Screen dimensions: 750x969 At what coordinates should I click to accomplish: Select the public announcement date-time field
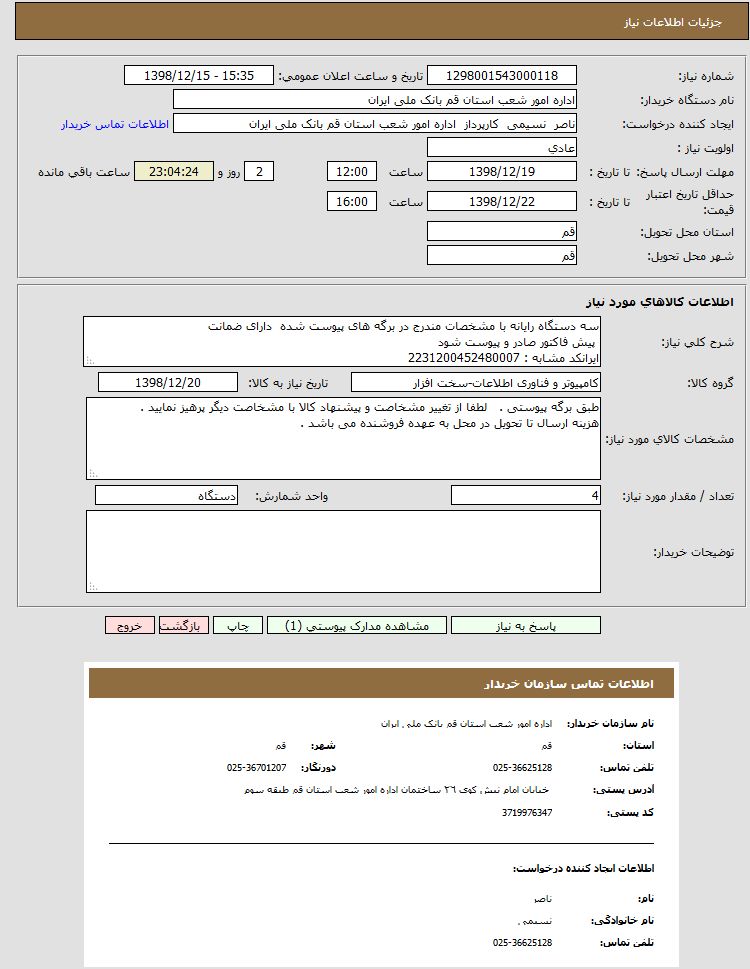[x=198, y=76]
